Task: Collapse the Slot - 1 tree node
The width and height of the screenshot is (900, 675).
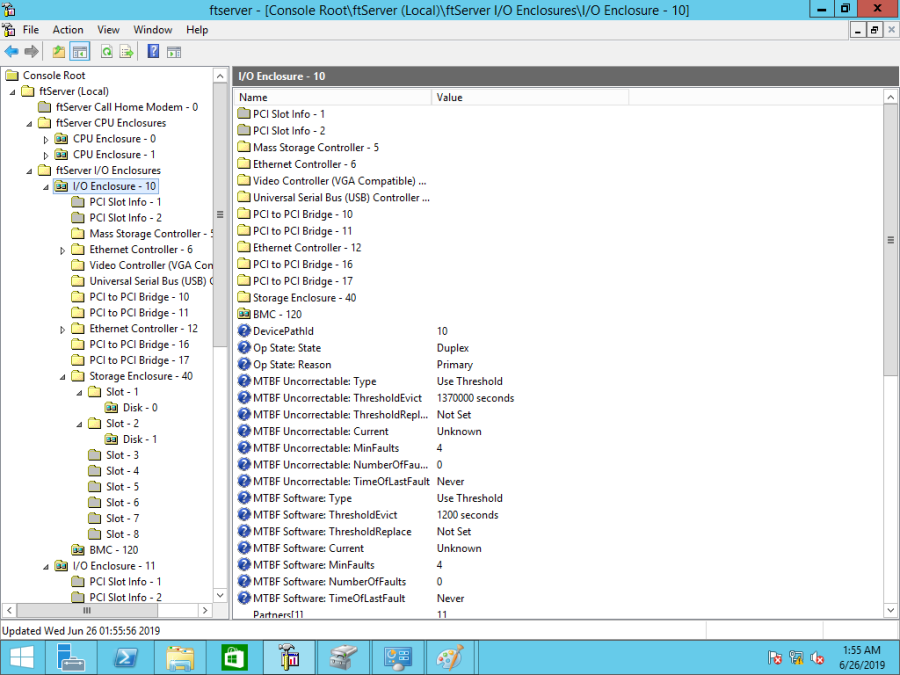Action: point(79,393)
